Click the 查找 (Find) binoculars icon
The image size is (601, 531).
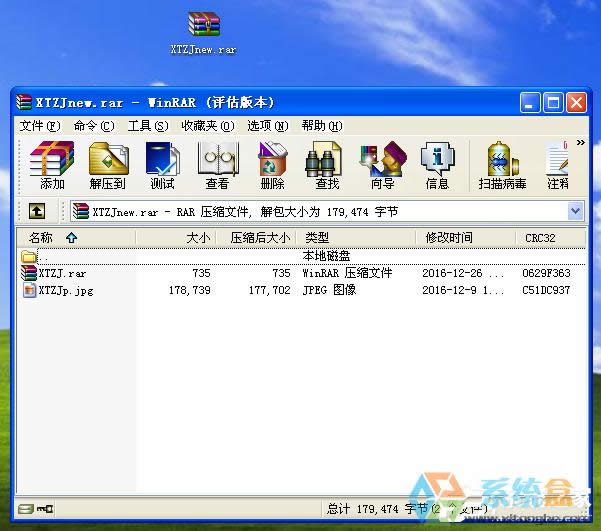click(x=327, y=164)
